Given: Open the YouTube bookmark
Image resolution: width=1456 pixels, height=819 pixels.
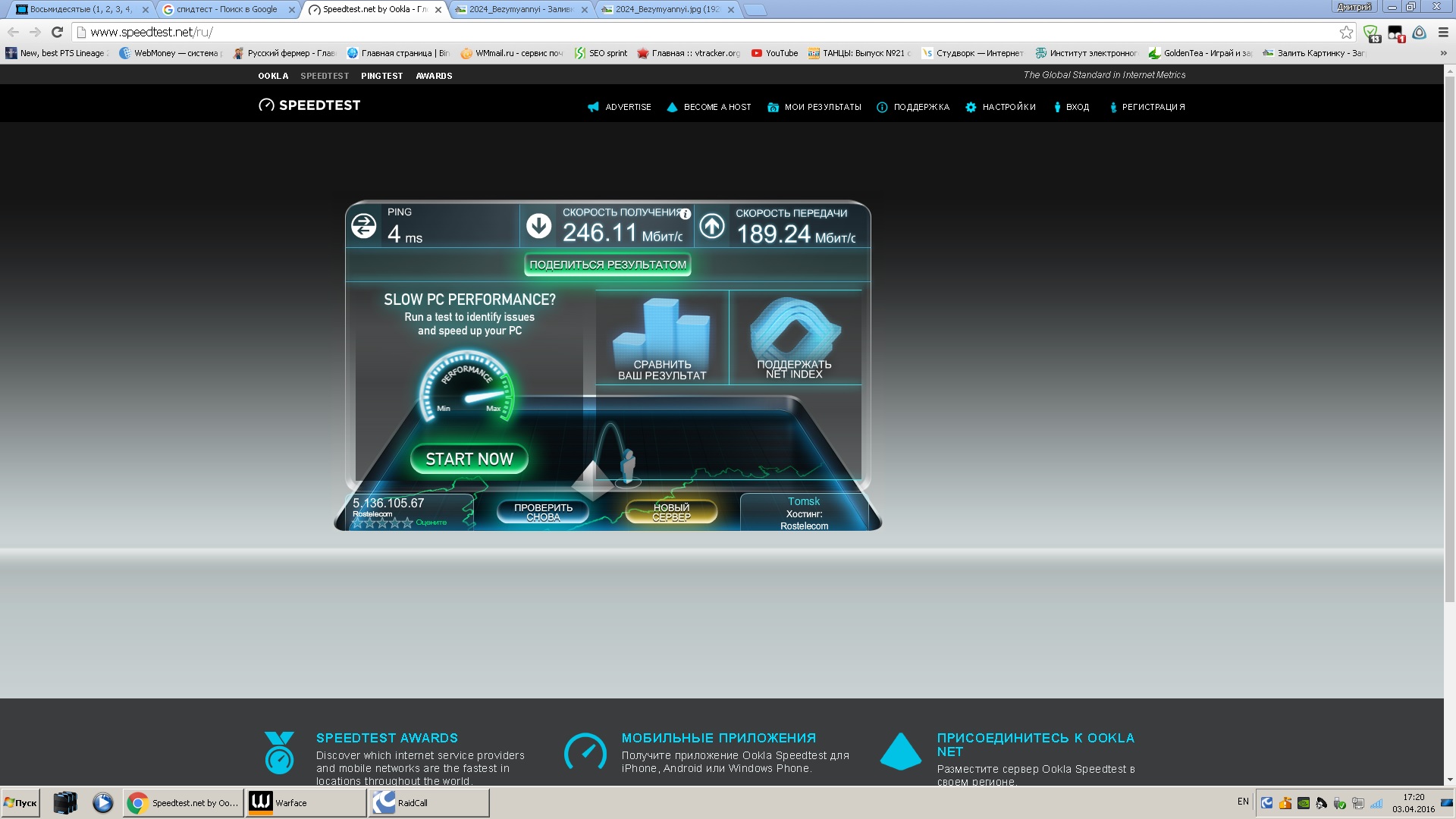Looking at the screenshot, I should (x=775, y=53).
